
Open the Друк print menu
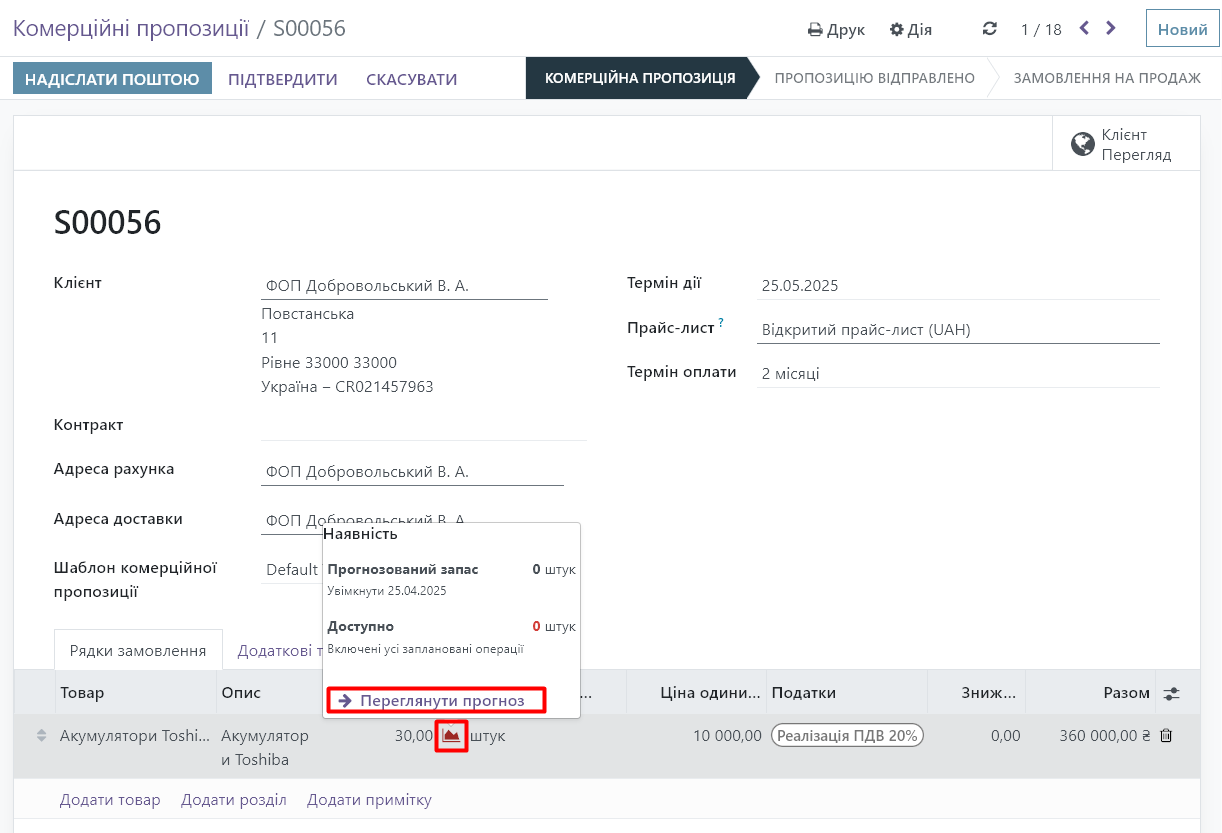pyautogui.click(x=836, y=29)
